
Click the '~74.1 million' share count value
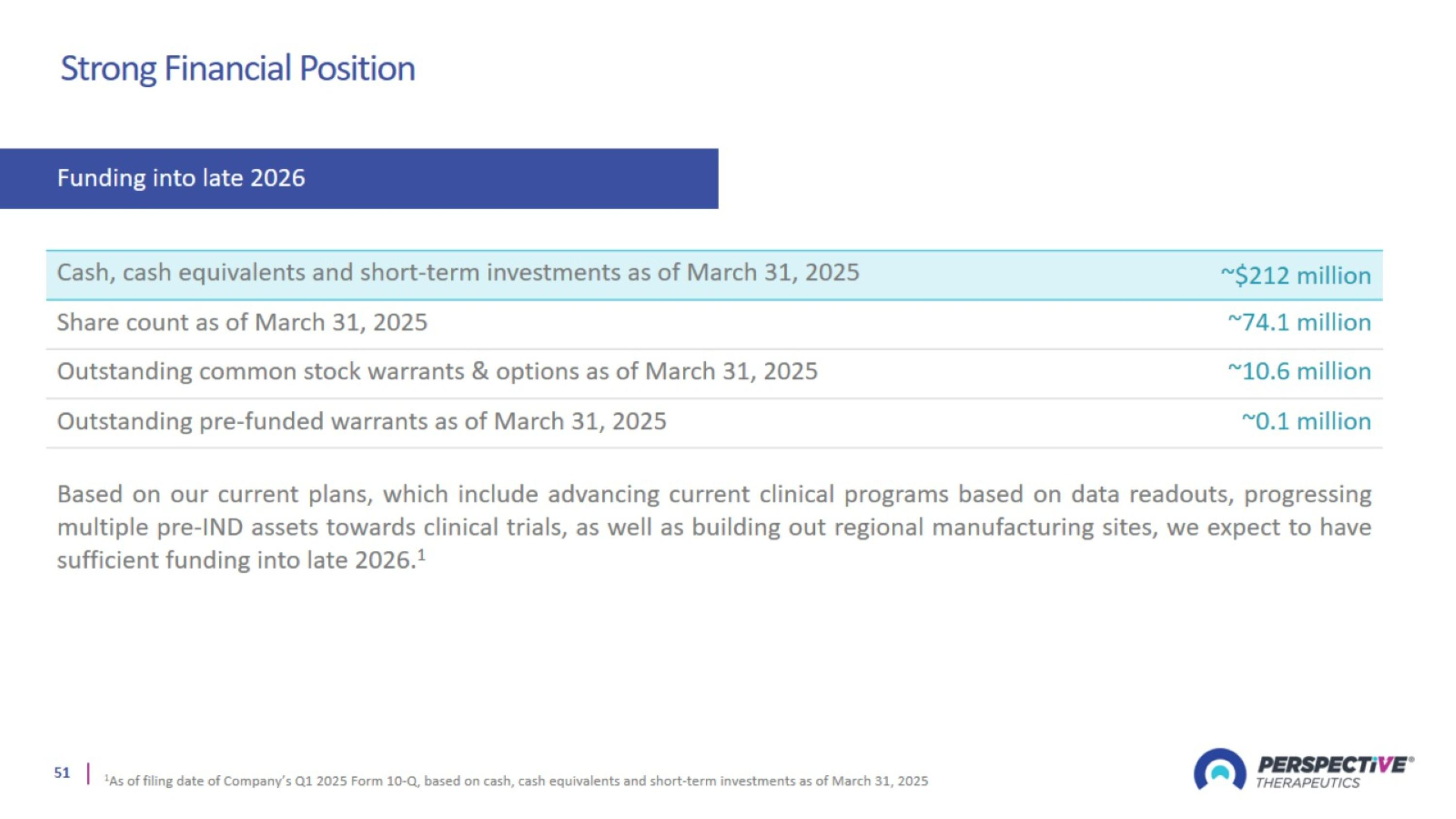point(1299,323)
